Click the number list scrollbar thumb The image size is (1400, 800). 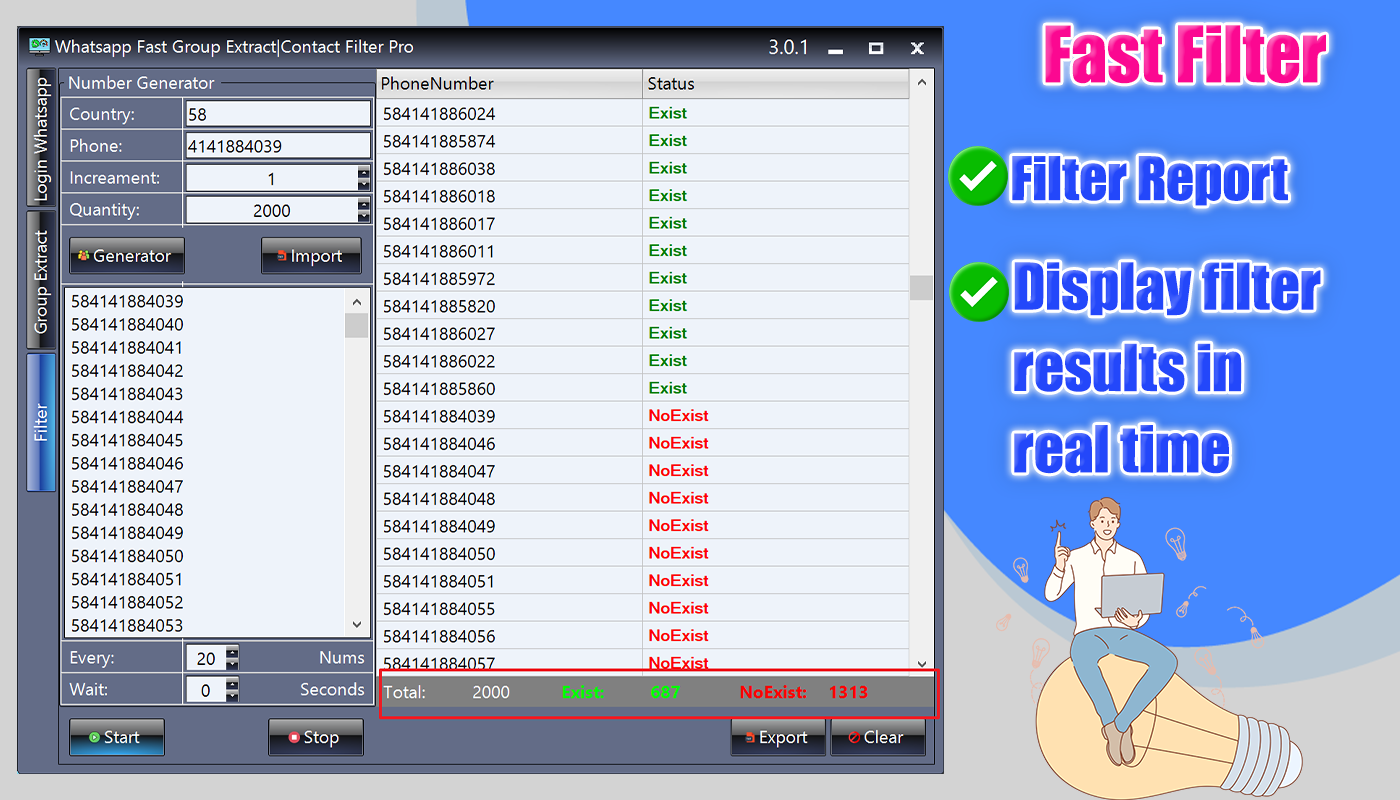[x=356, y=325]
